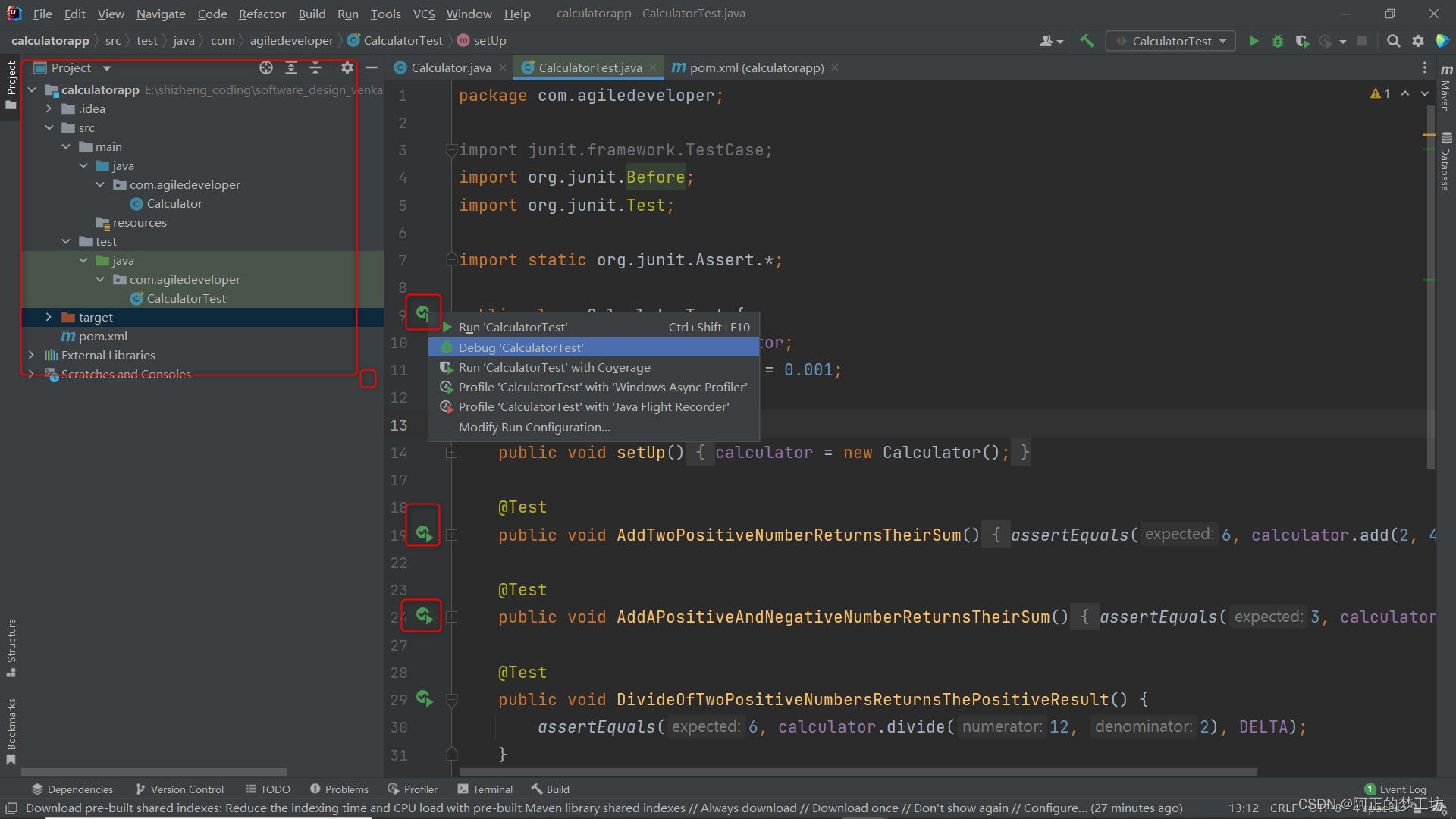The image size is (1456, 819).
Task: Click the run gutter icon beside setUp method
Action: (x=424, y=312)
